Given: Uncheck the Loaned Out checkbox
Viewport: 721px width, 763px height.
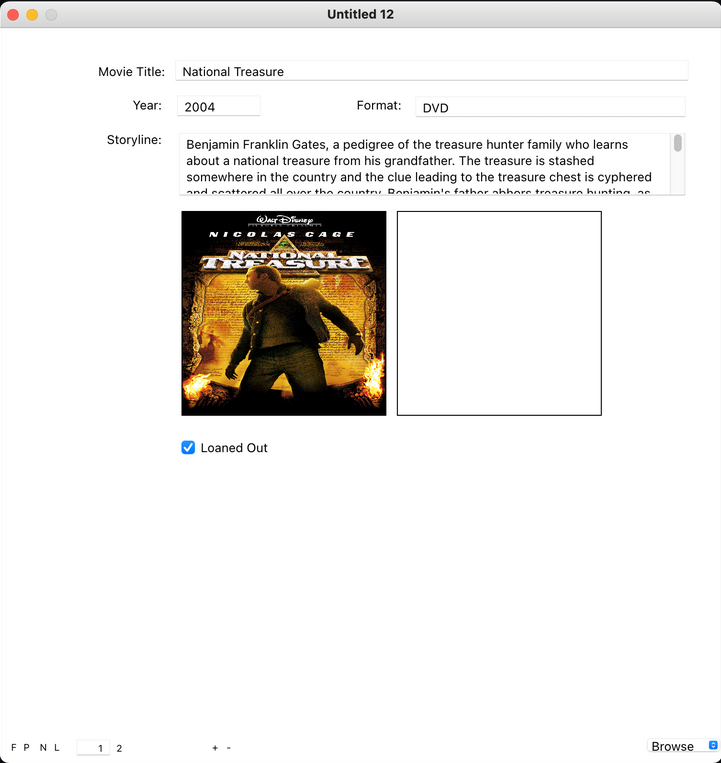Looking at the screenshot, I should [x=188, y=448].
